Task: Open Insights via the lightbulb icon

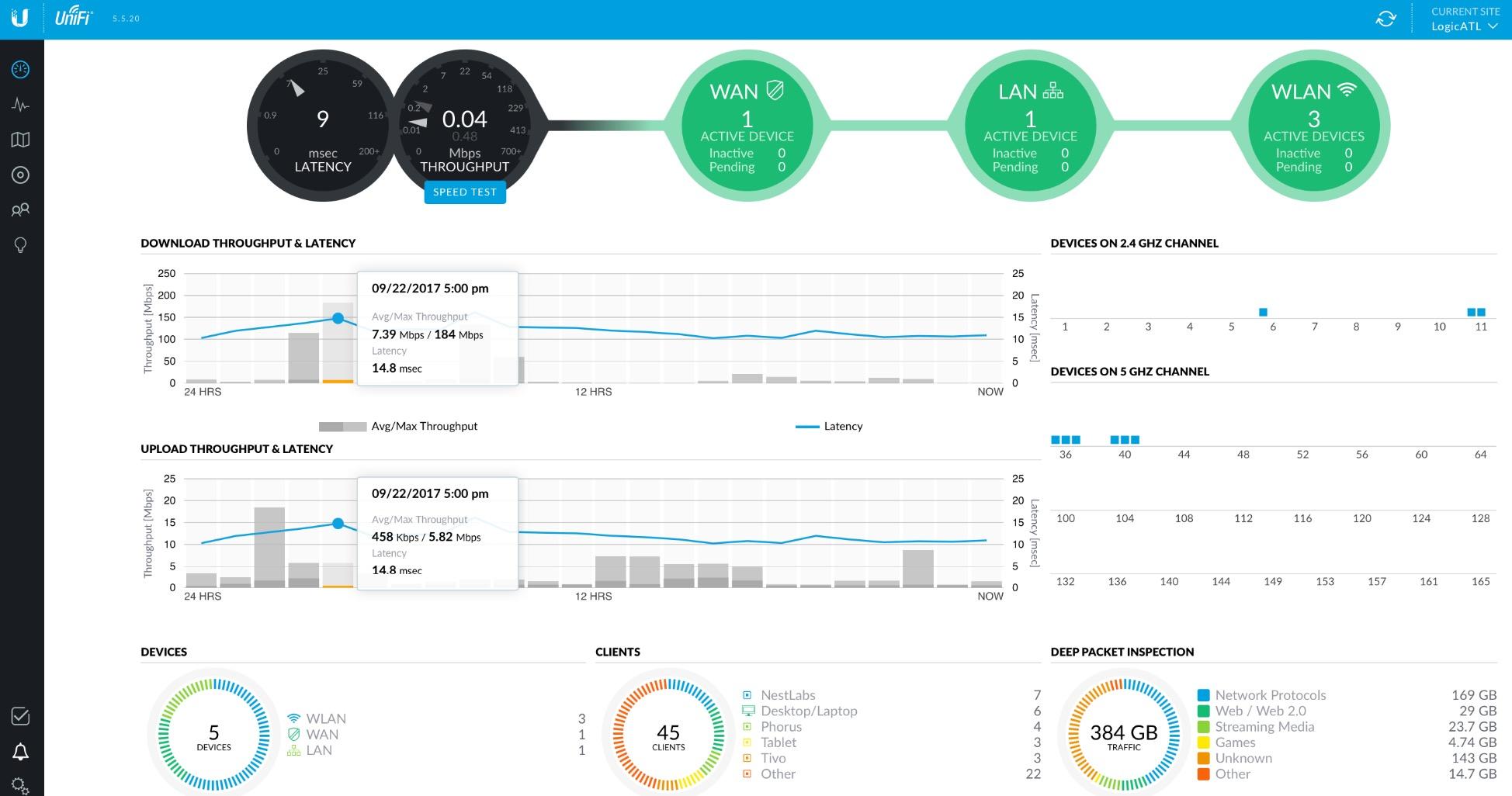Action: pyautogui.click(x=21, y=244)
